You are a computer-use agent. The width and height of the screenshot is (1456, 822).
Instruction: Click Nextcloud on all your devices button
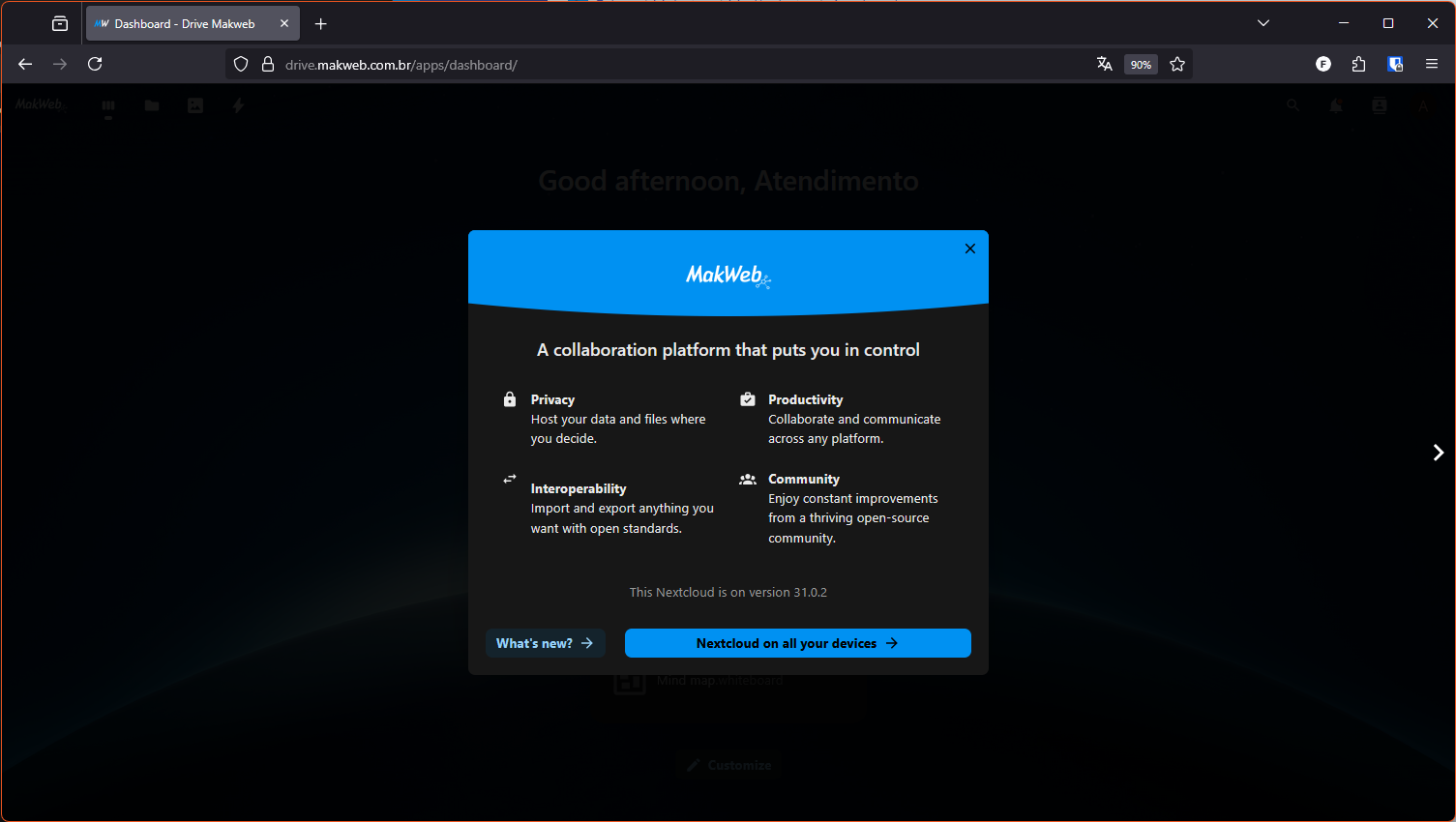click(x=797, y=643)
